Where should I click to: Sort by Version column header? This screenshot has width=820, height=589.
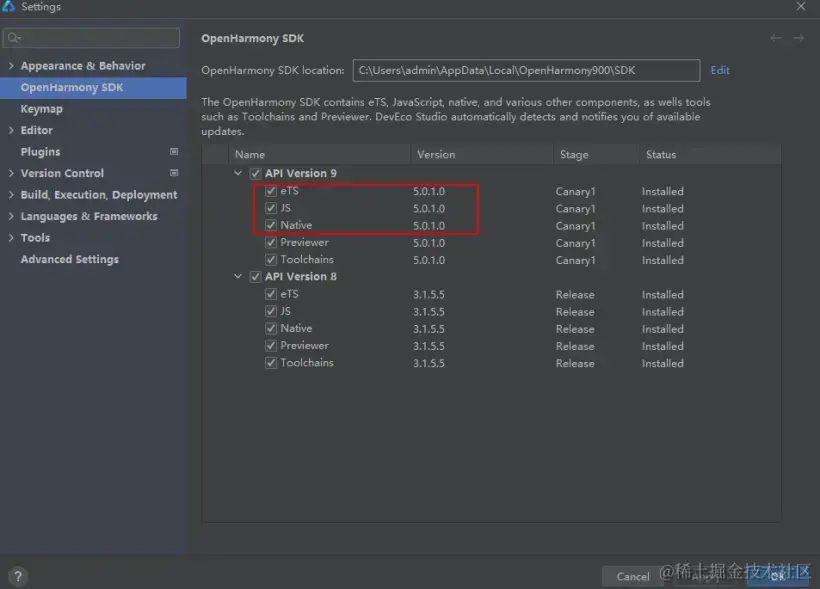click(482, 154)
